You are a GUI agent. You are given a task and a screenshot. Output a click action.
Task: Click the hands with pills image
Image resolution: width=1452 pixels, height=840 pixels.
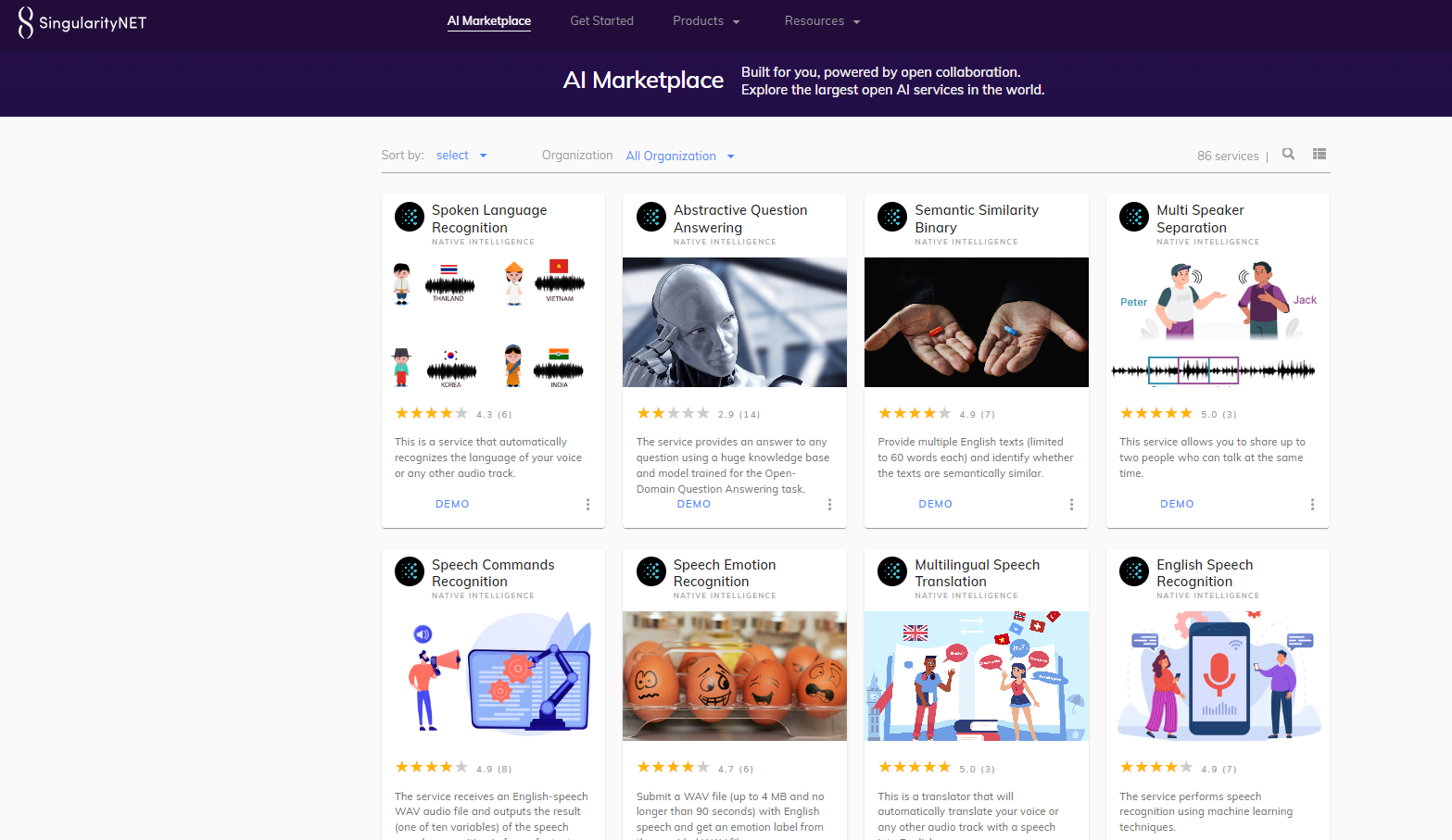coord(977,322)
